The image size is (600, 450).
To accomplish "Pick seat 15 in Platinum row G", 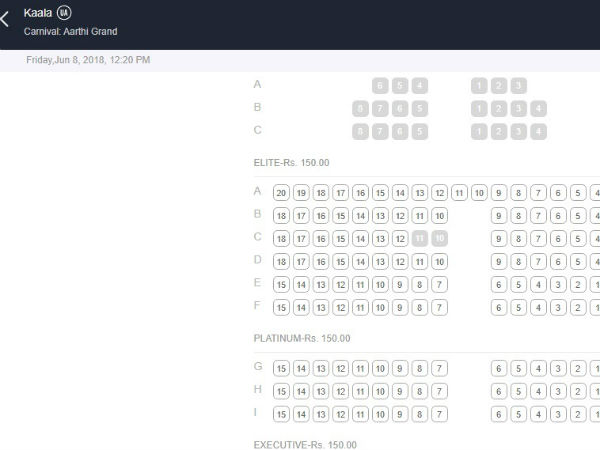I will coord(282,369).
